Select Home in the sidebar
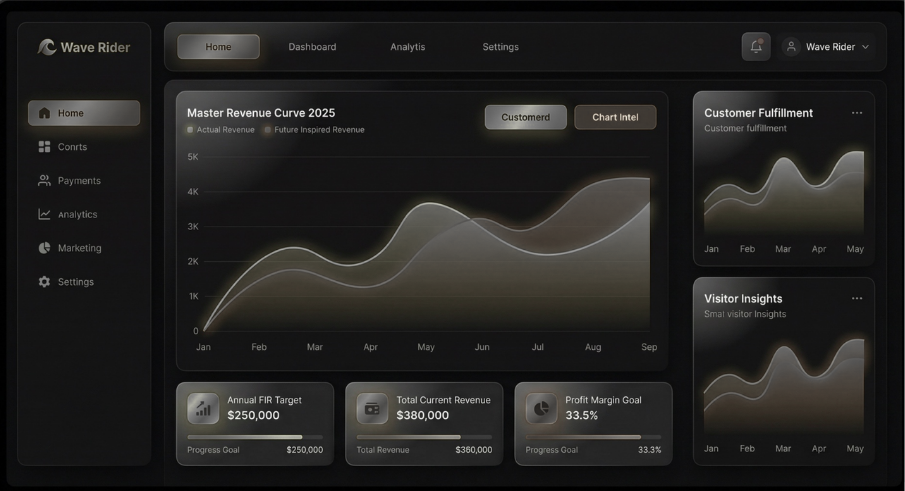The height and width of the screenshot is (491, 905). (x=84, y=113)
